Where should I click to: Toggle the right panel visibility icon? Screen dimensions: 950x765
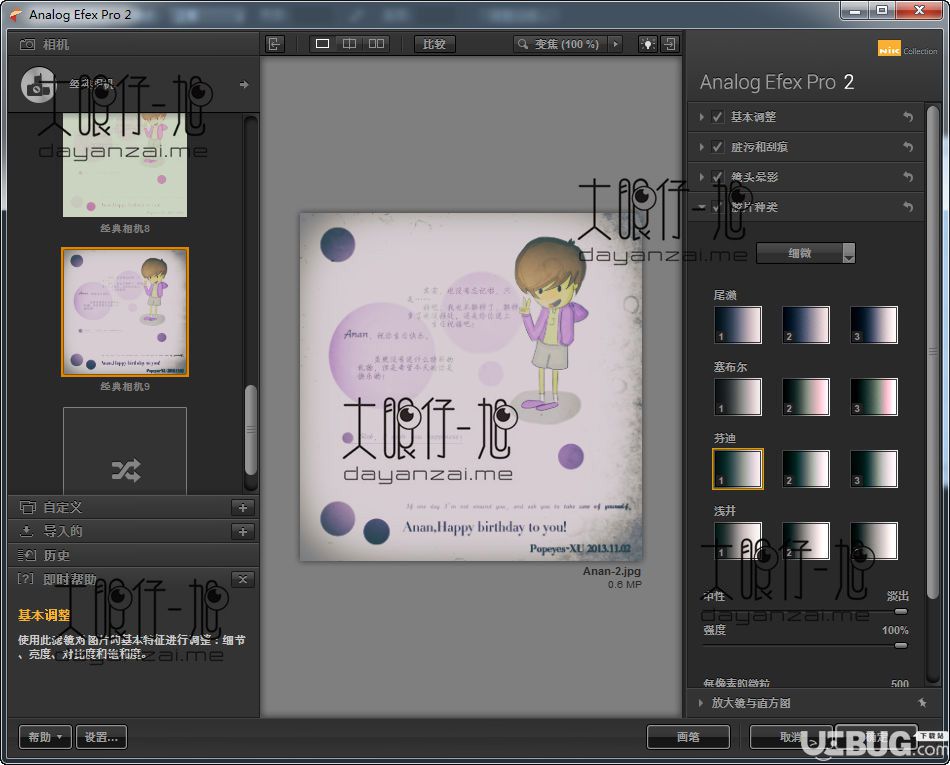[x=669, y=44]
